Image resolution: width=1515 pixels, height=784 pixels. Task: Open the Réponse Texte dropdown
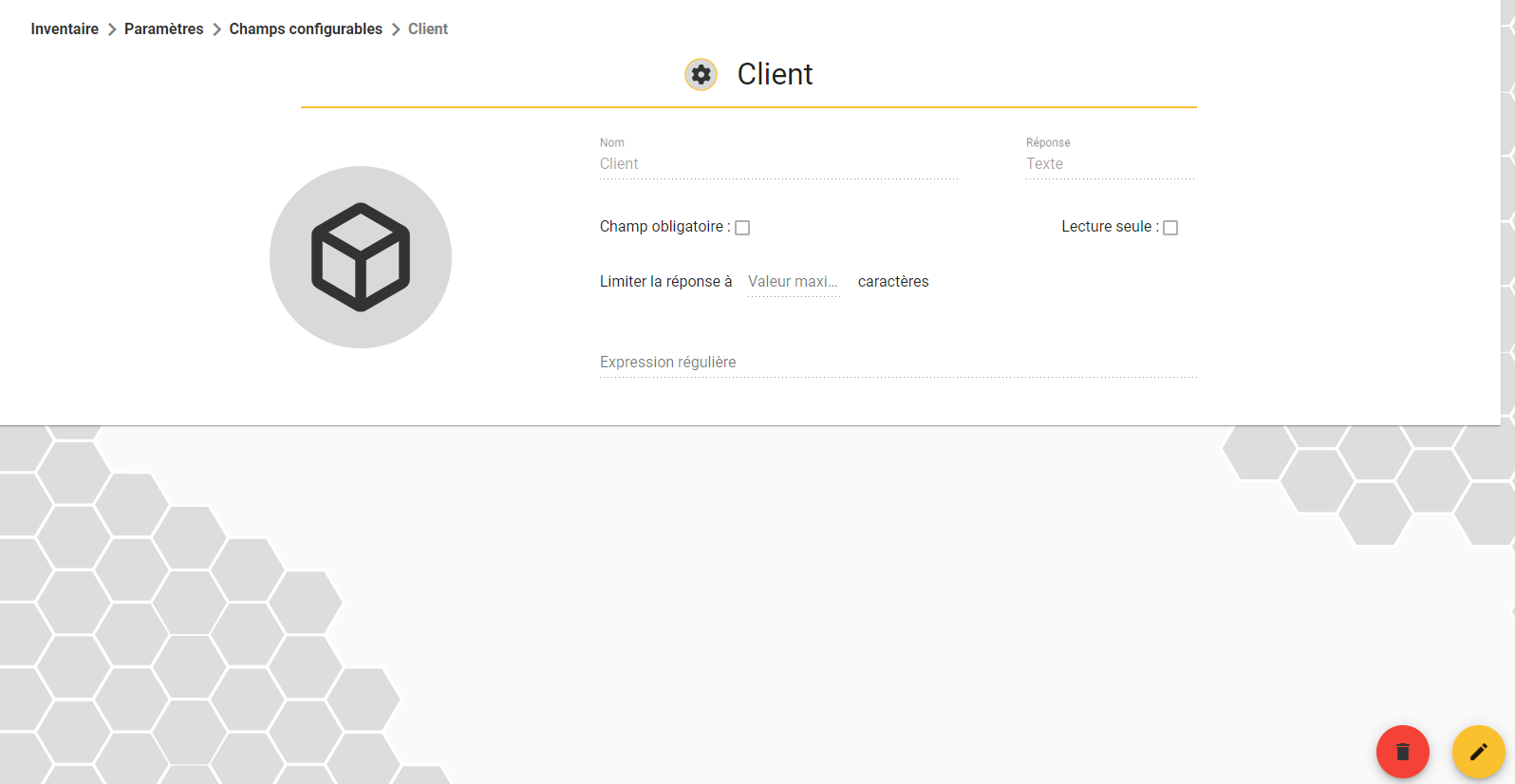(x=1110, y=164)
